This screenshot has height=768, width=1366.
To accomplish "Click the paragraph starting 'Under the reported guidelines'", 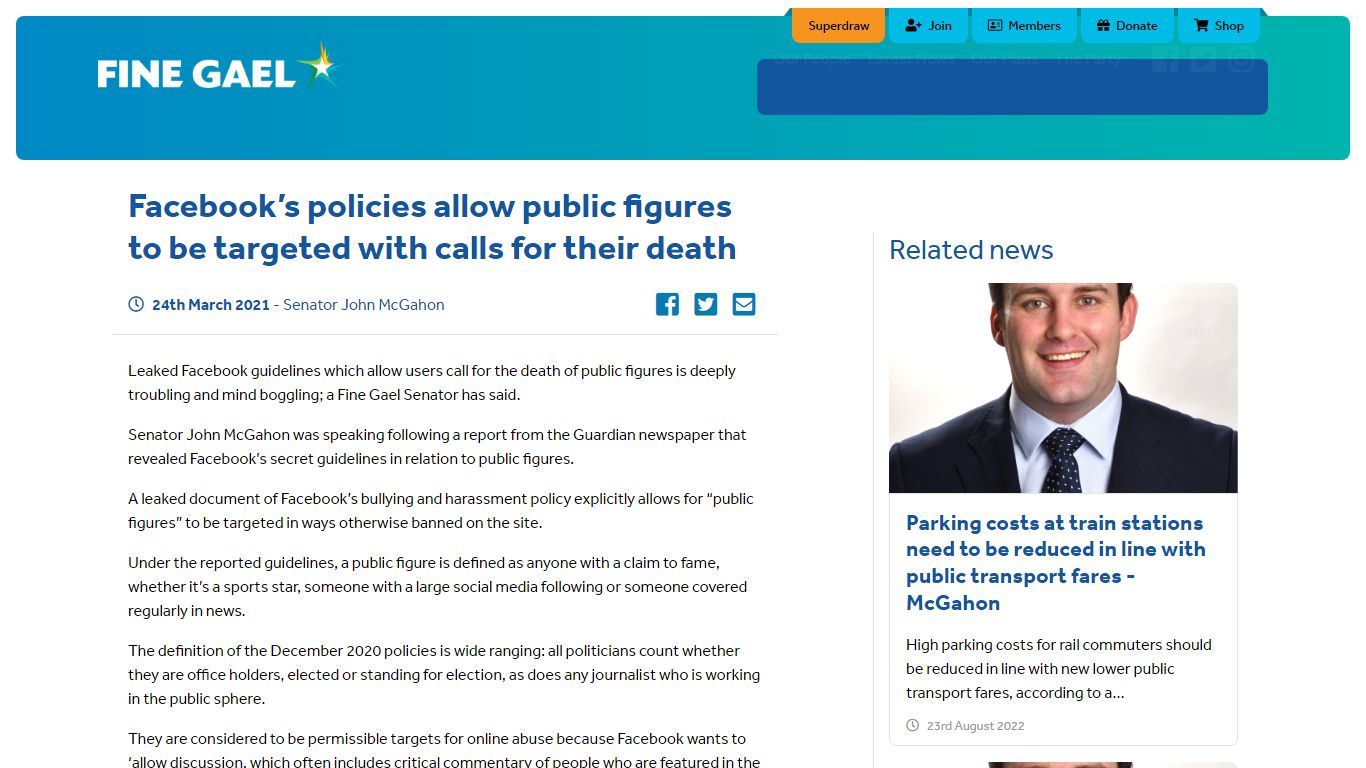I will [x=438, y=587].
